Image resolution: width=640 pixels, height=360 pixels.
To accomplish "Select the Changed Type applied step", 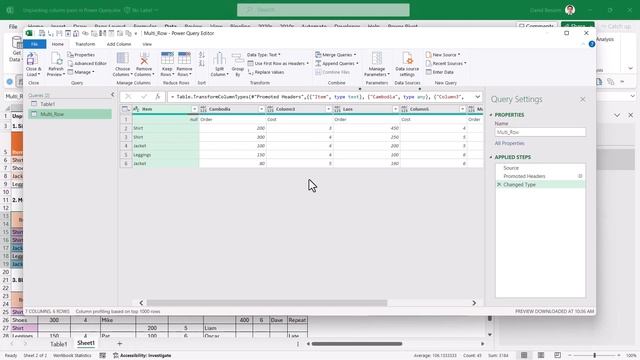I will [540, 184].
